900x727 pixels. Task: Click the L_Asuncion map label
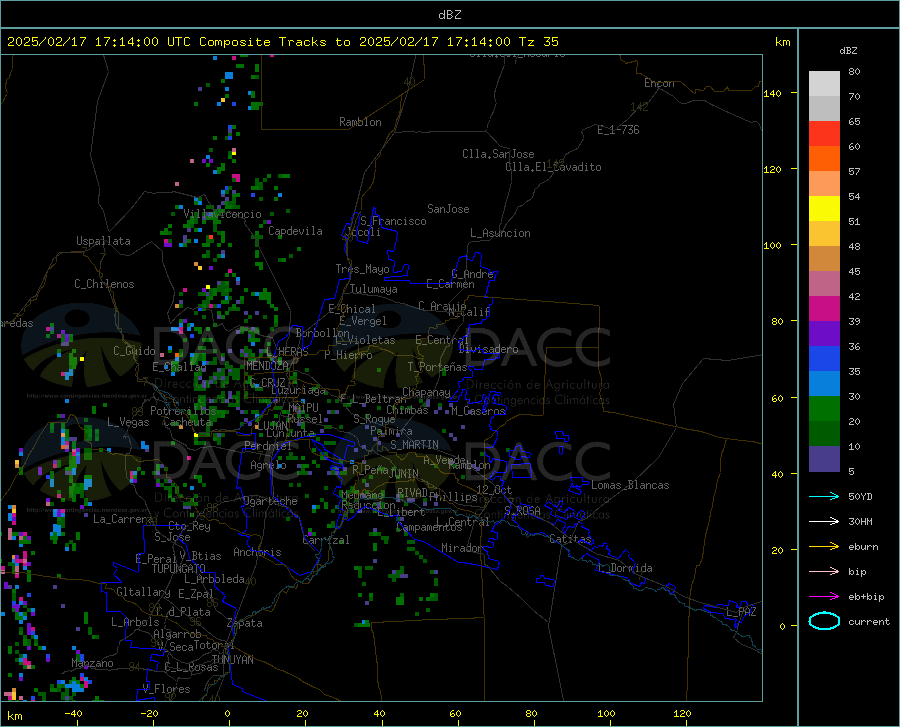point(500,233)
